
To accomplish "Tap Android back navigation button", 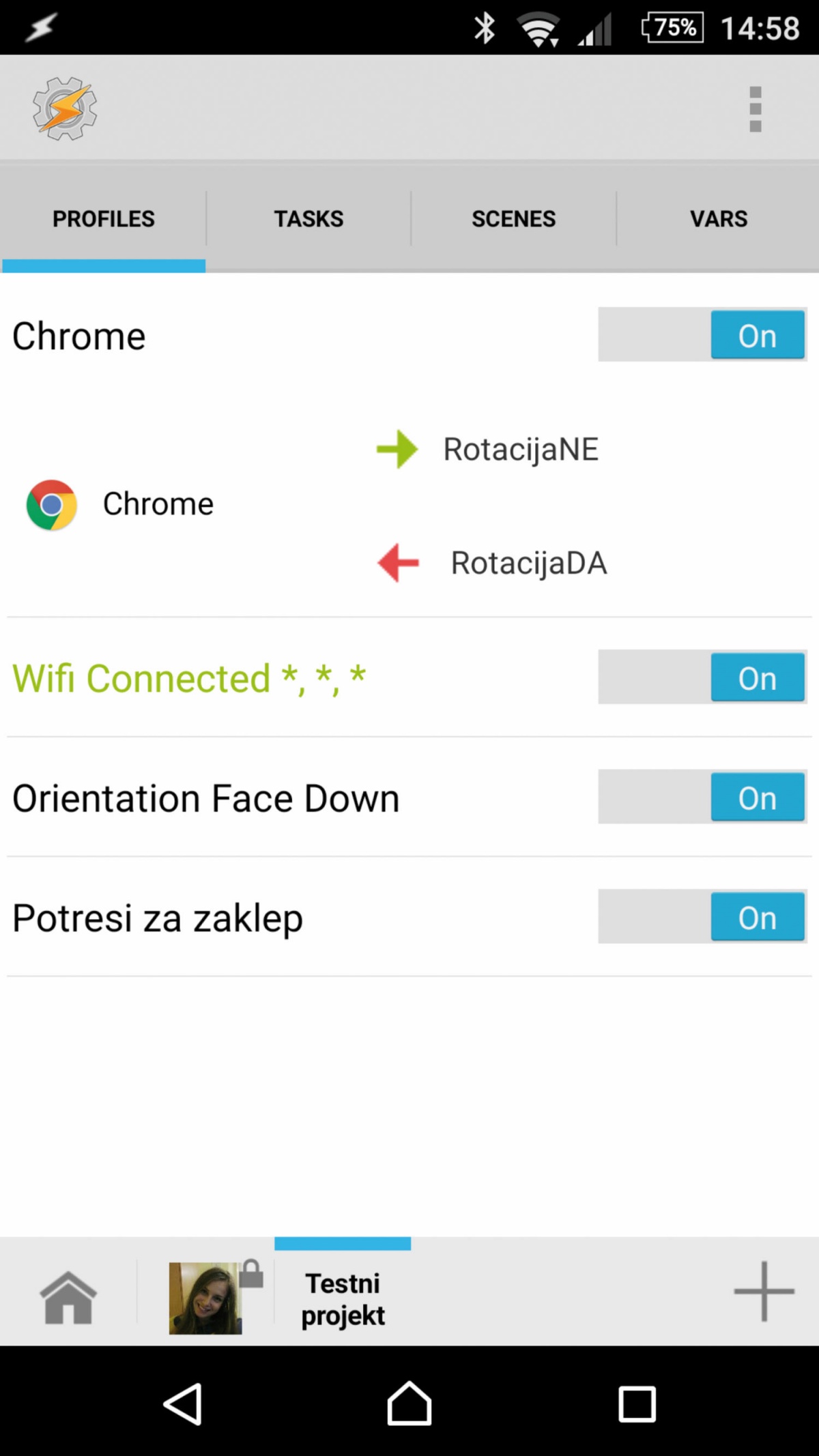I will (x=182, y=1404).
